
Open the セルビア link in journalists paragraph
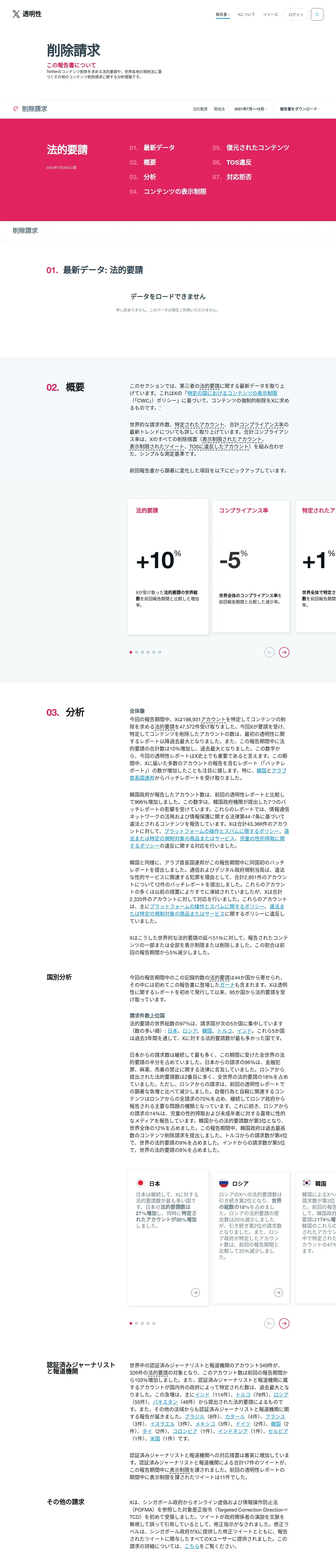(x=278, y=1431)
